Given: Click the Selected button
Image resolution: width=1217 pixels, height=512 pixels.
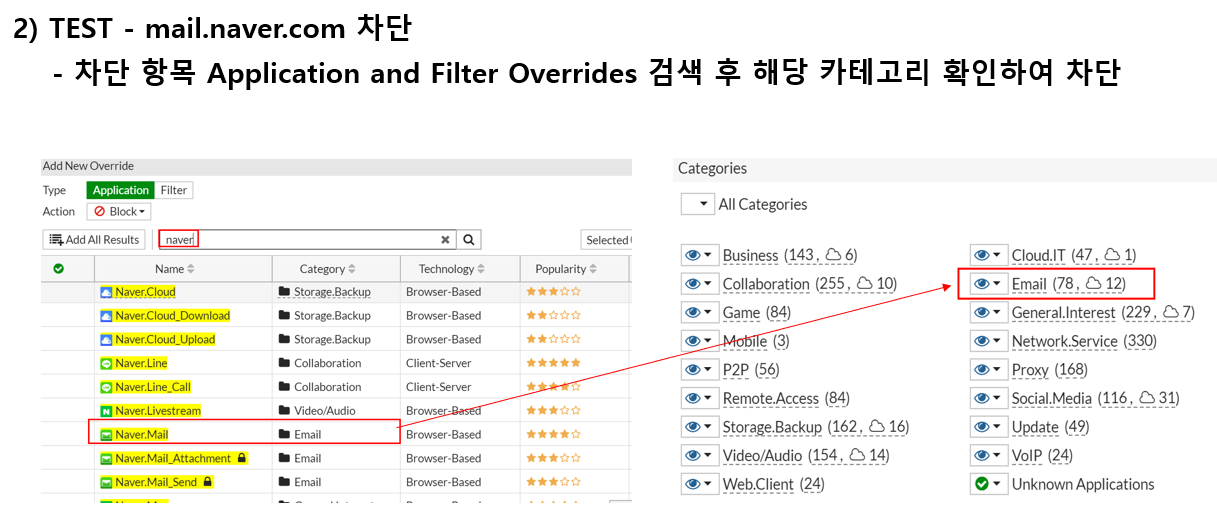Looking at the screenshot, I should [x=606, y=240].
